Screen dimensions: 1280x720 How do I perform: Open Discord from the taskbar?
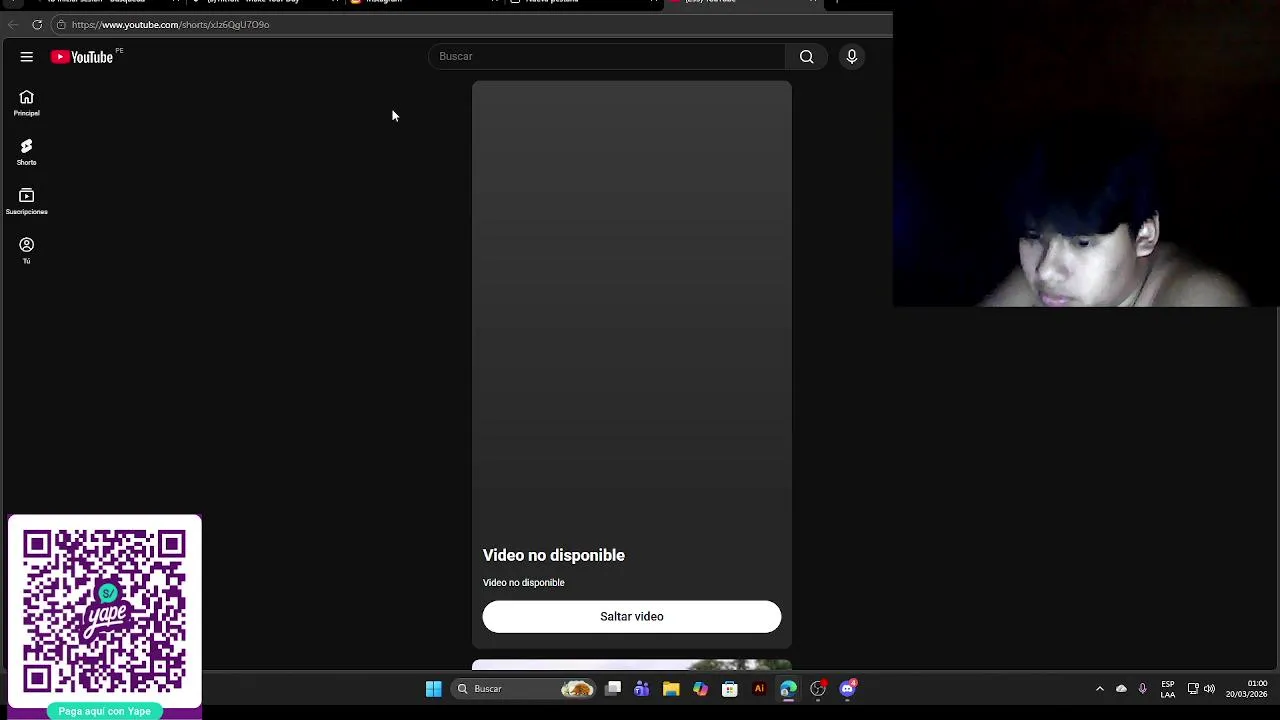[848, 689]
